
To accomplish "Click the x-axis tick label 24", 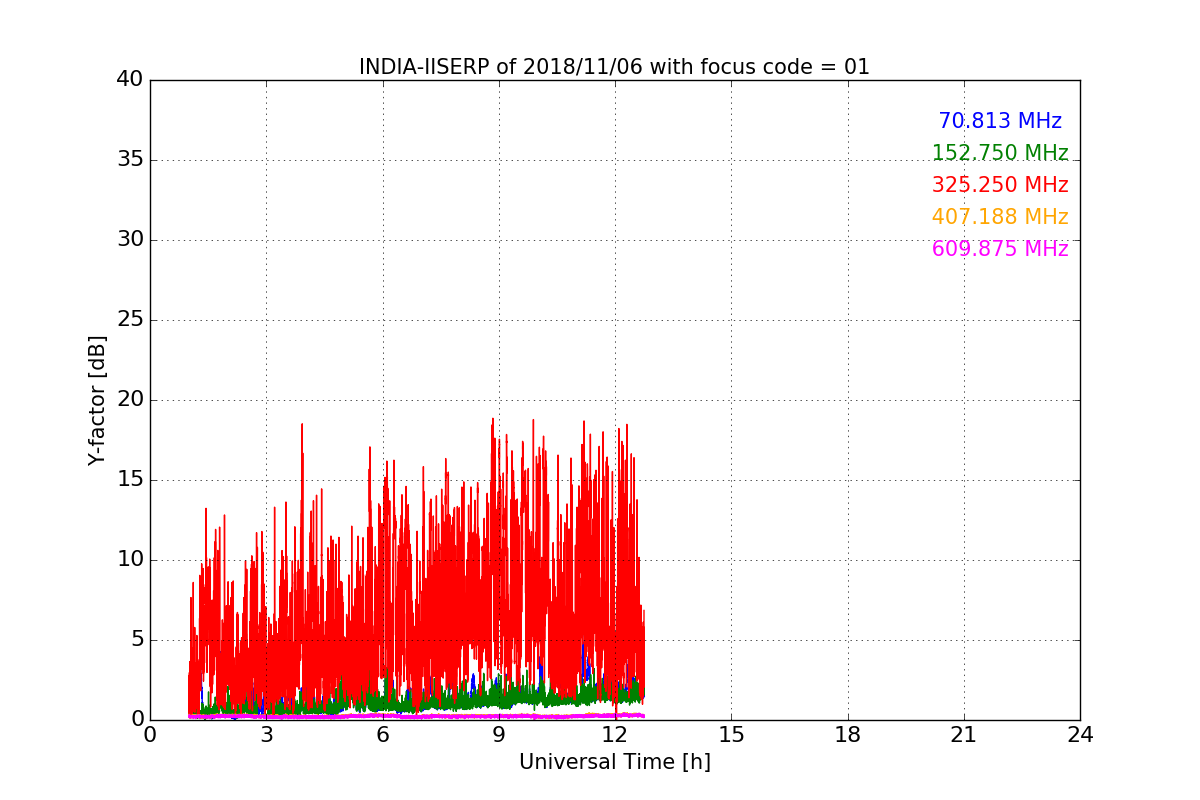I will (x=1080, y=735).
